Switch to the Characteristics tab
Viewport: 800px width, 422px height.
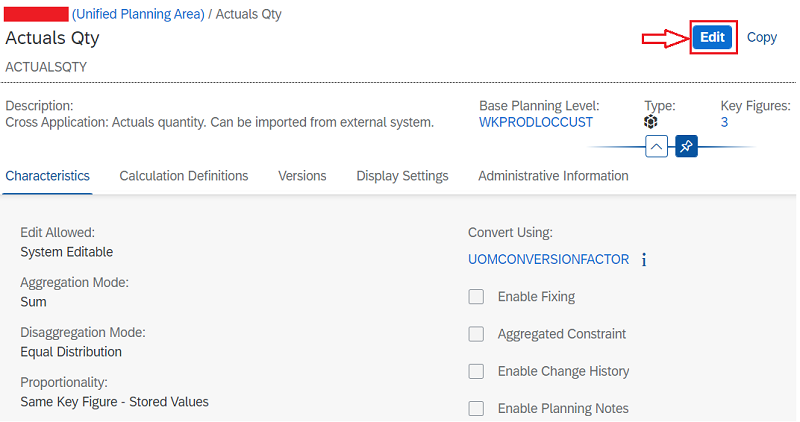47,176
